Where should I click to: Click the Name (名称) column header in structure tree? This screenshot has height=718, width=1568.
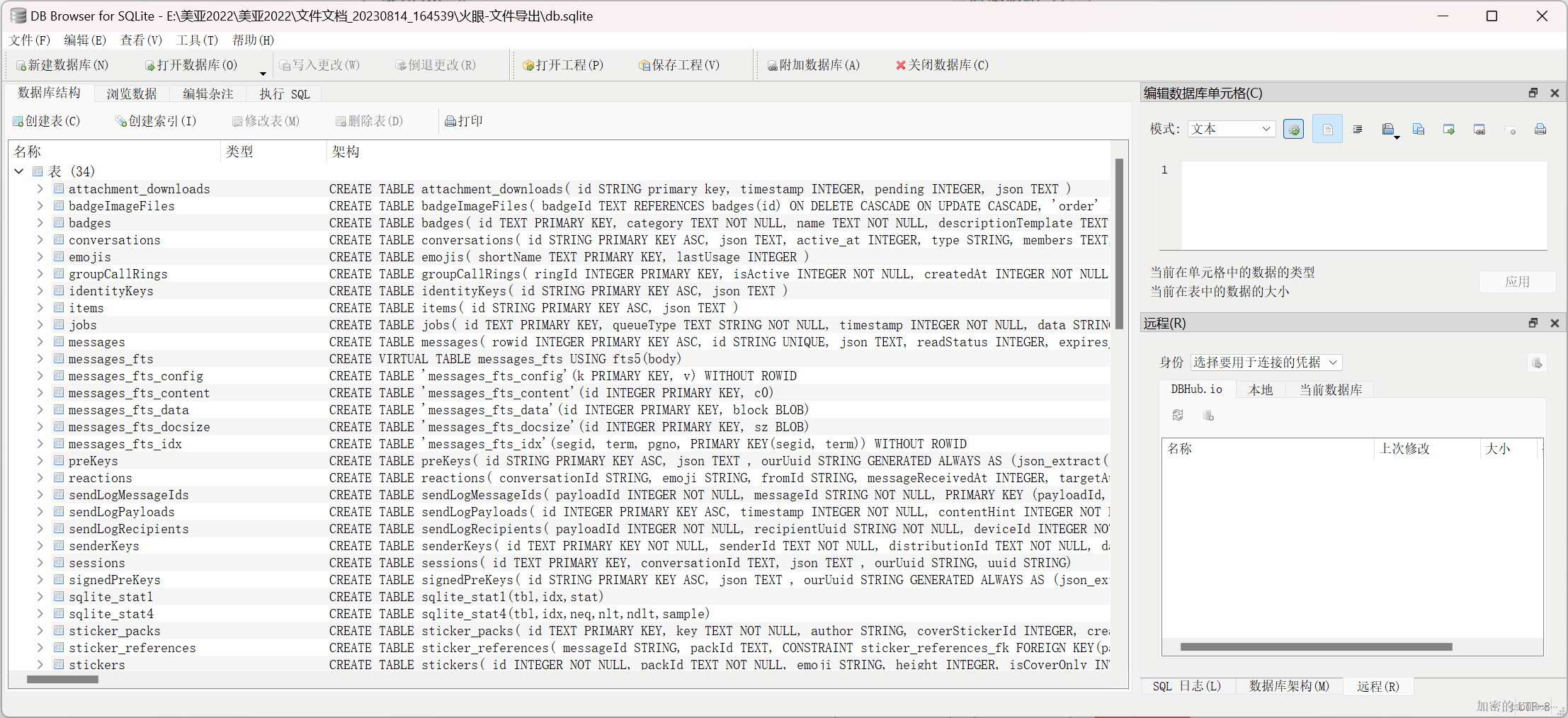point(115,152)
